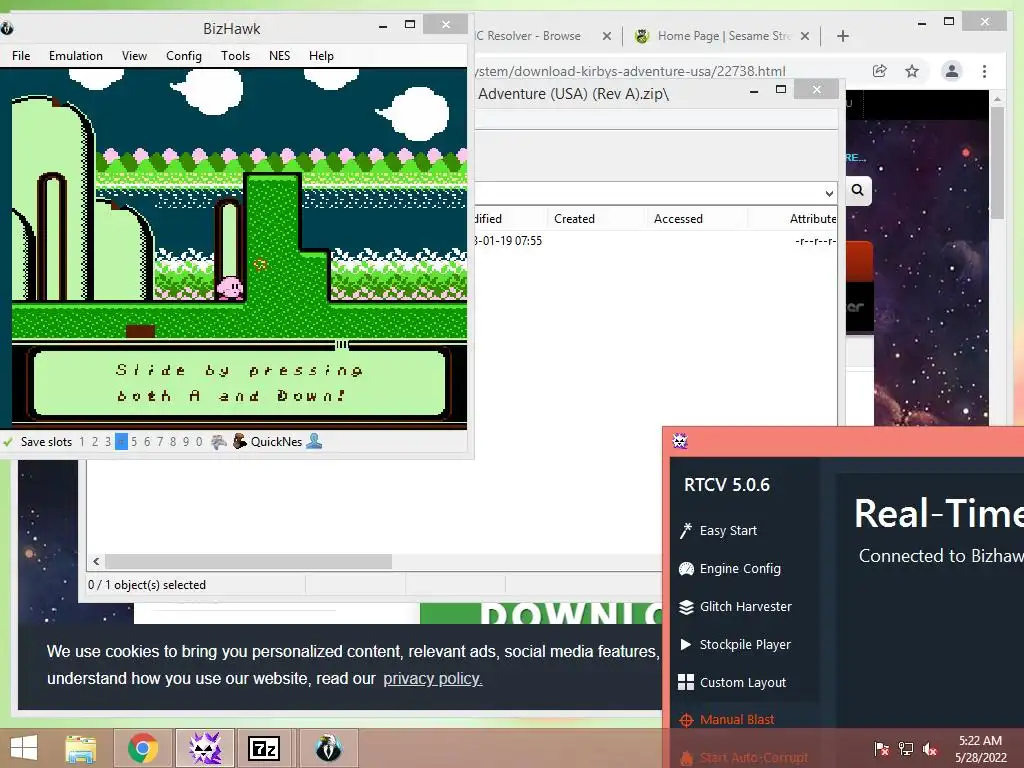This screenshot has width=1024, height=768.
Task: Open Easy Start in RTCV
Action: [728, 530]
